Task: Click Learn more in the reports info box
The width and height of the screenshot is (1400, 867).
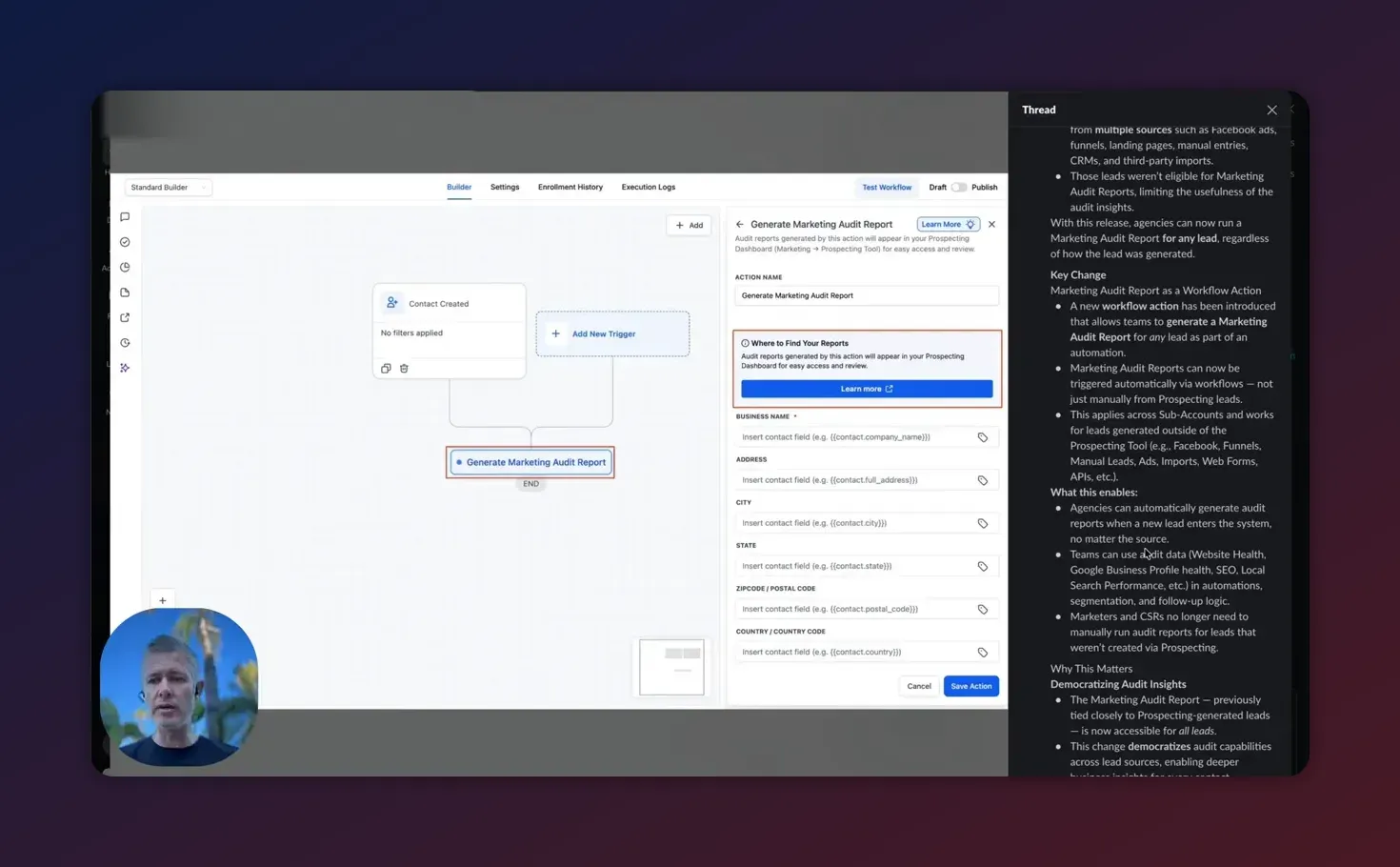Action: point(866,388)
